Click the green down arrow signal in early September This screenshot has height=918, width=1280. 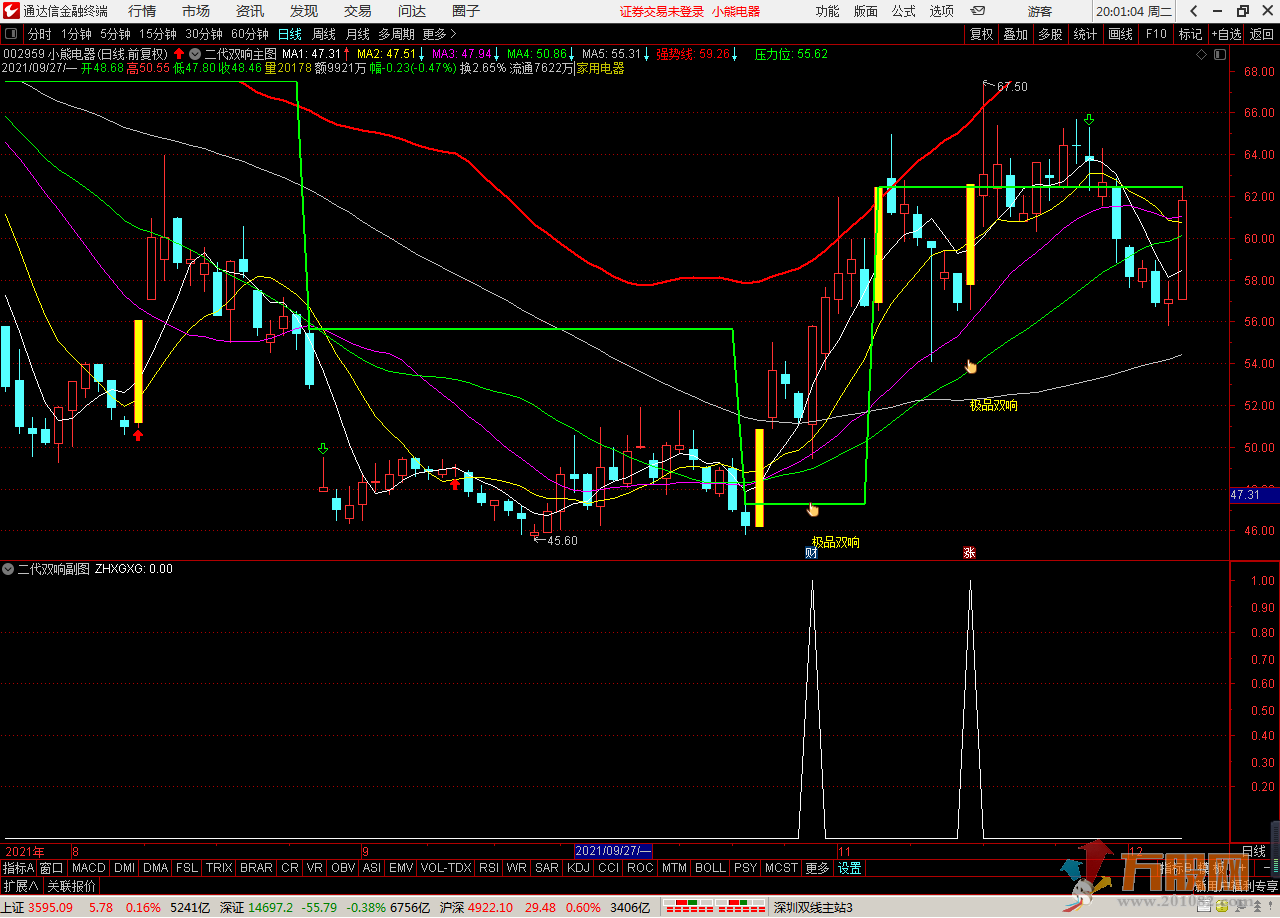323,448
